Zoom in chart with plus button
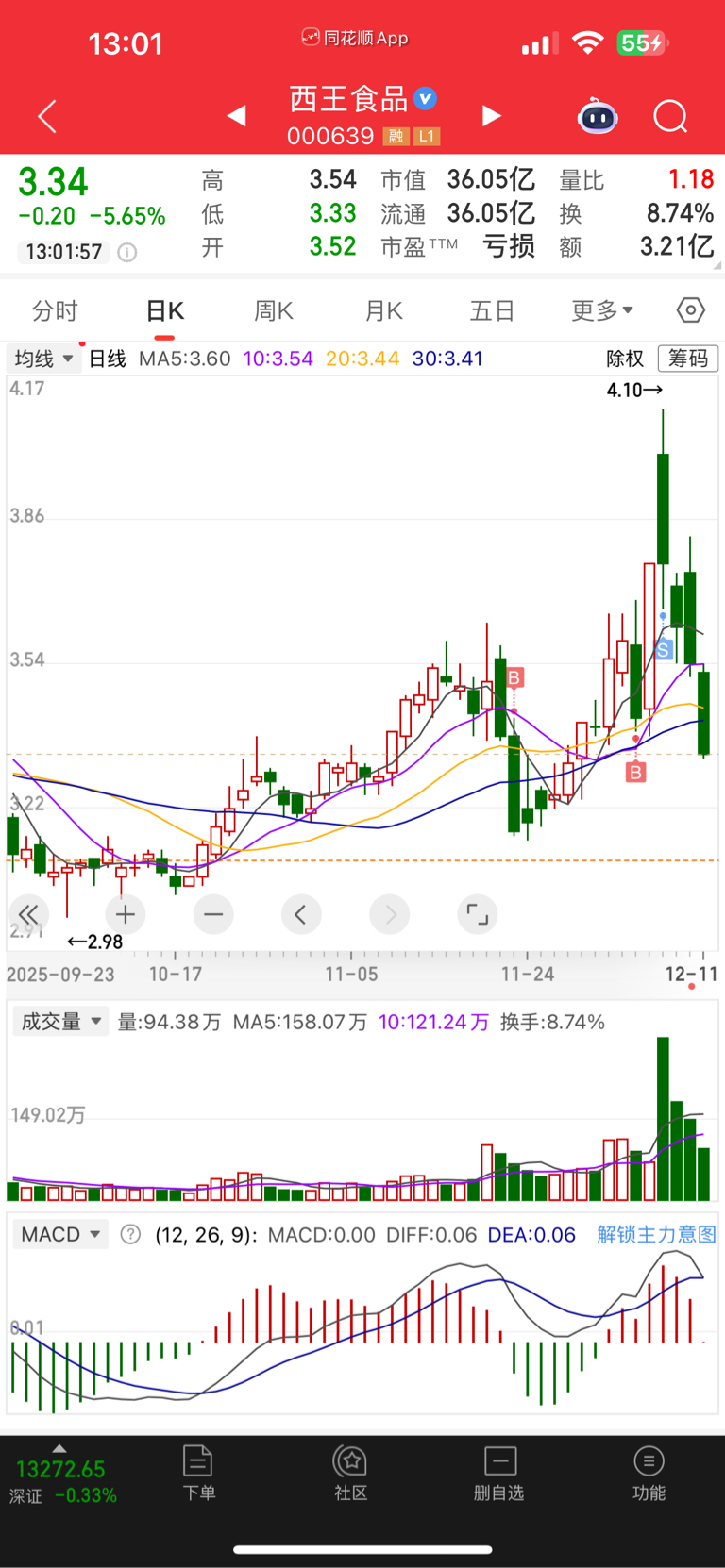The width and height of the screenshot is (725, 1568). [x=125, y=914]
